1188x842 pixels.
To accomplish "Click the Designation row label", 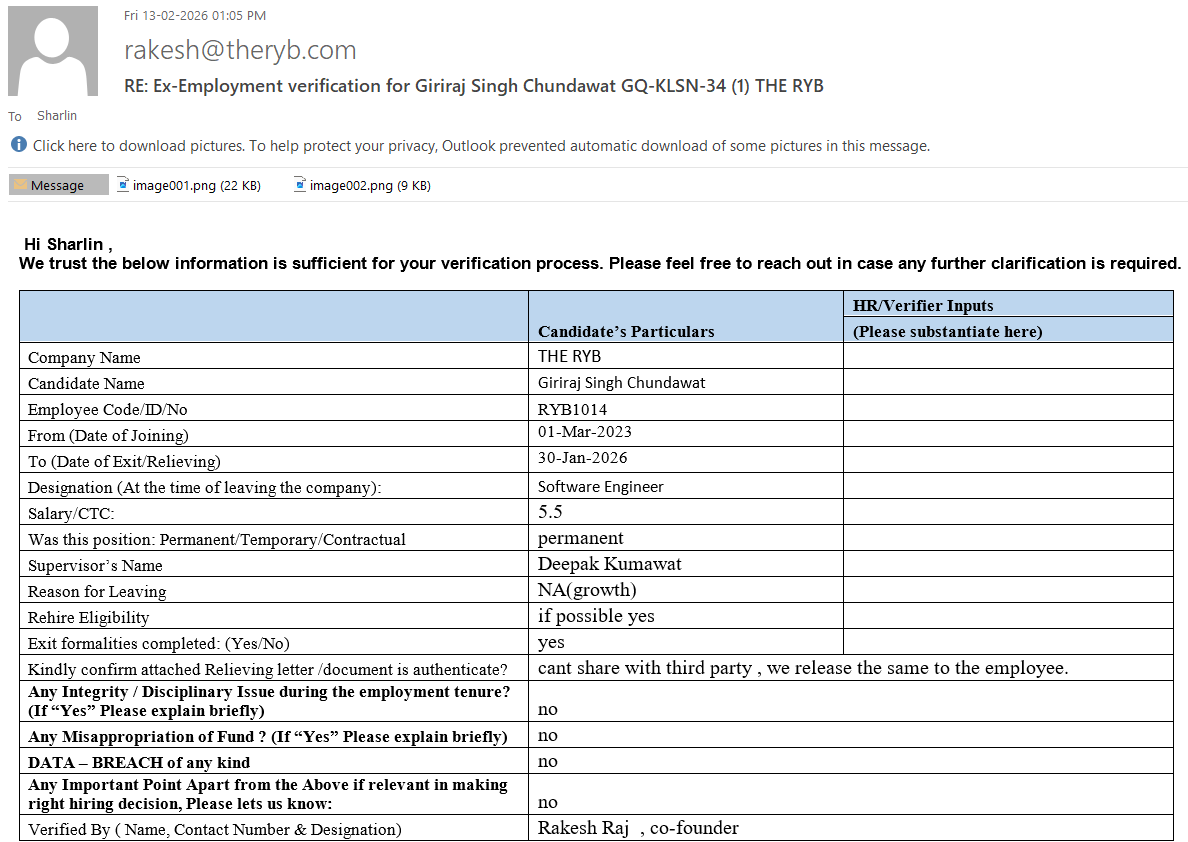I will 205,487.
